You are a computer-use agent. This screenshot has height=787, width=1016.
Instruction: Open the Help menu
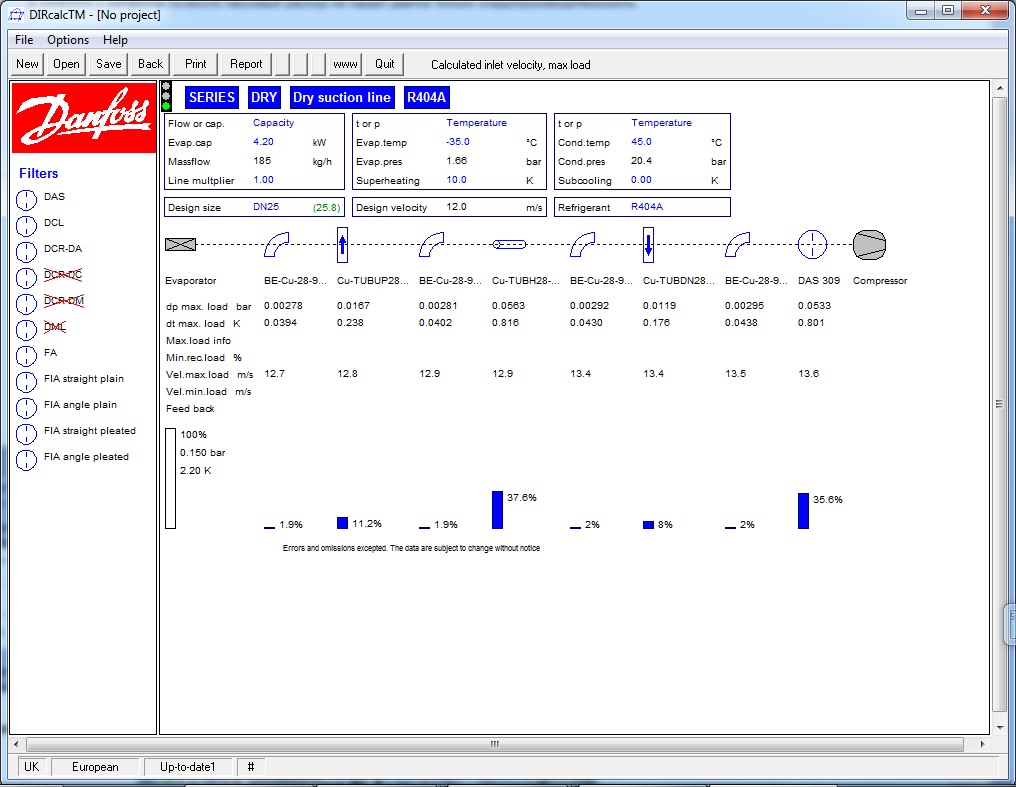[x=115, y=40]
